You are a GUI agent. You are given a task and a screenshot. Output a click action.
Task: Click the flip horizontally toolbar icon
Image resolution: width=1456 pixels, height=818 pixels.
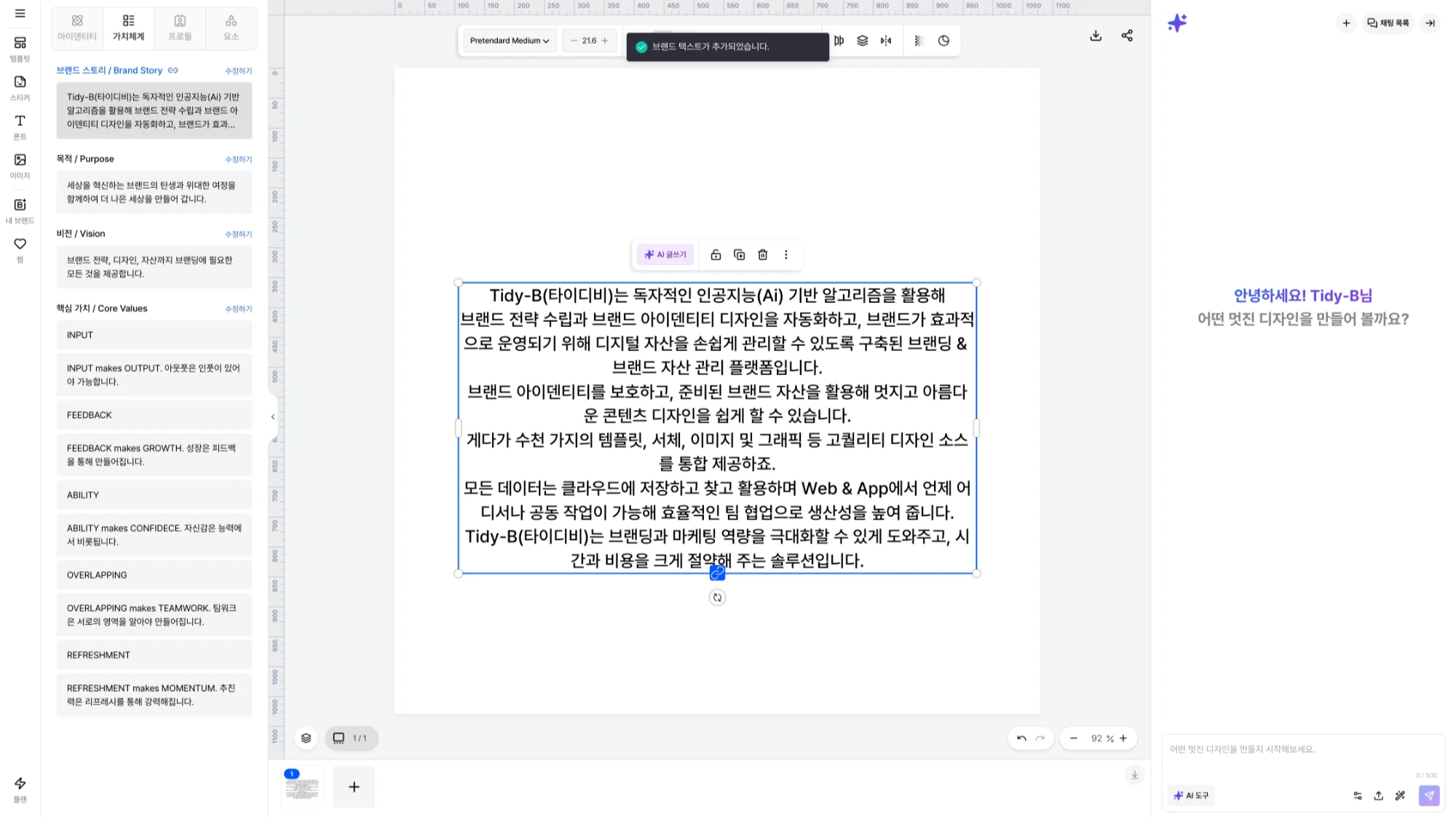tap(886, 41)
